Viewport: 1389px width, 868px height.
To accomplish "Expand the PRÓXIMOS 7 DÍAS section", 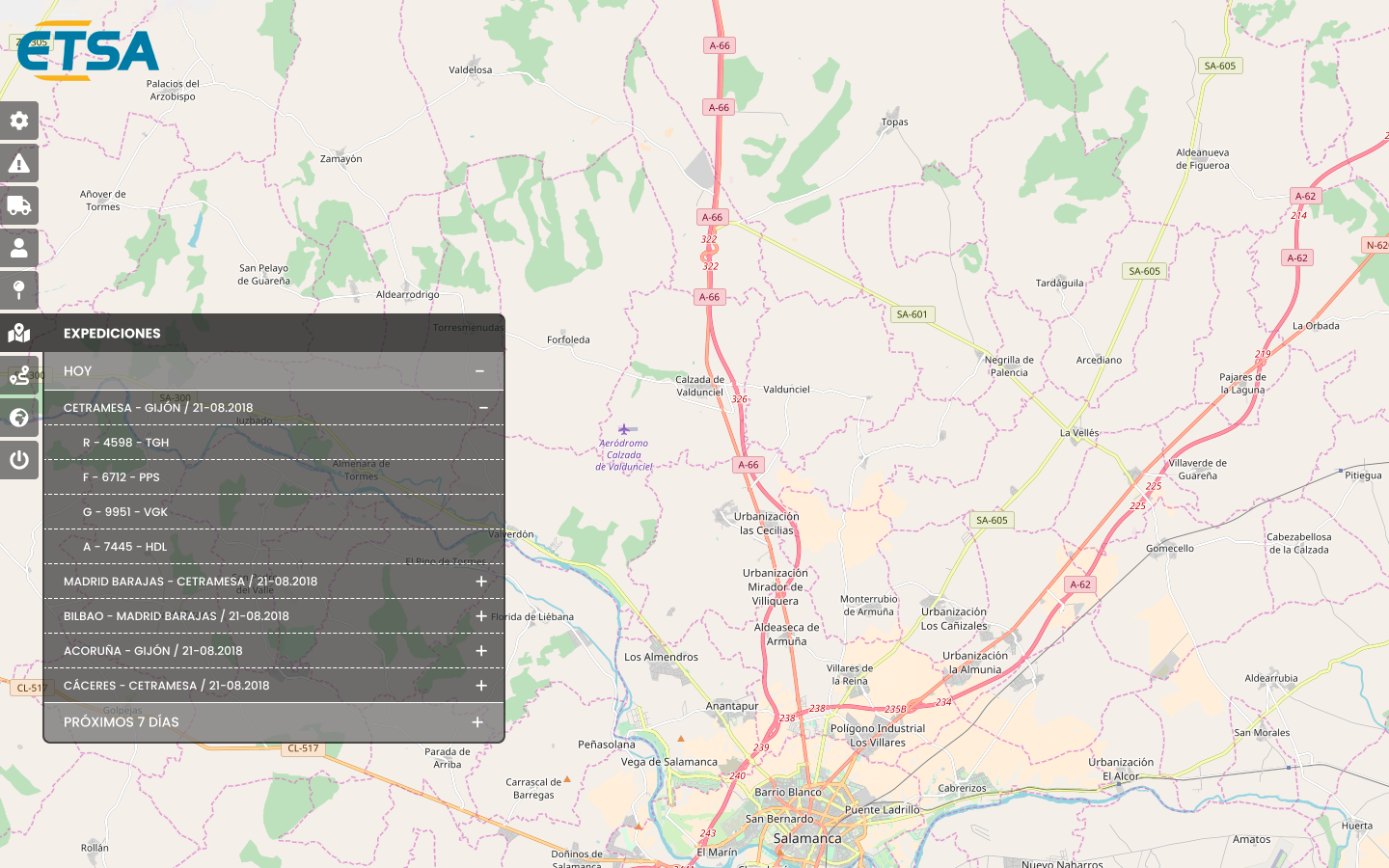I will [x=477, y=722].
